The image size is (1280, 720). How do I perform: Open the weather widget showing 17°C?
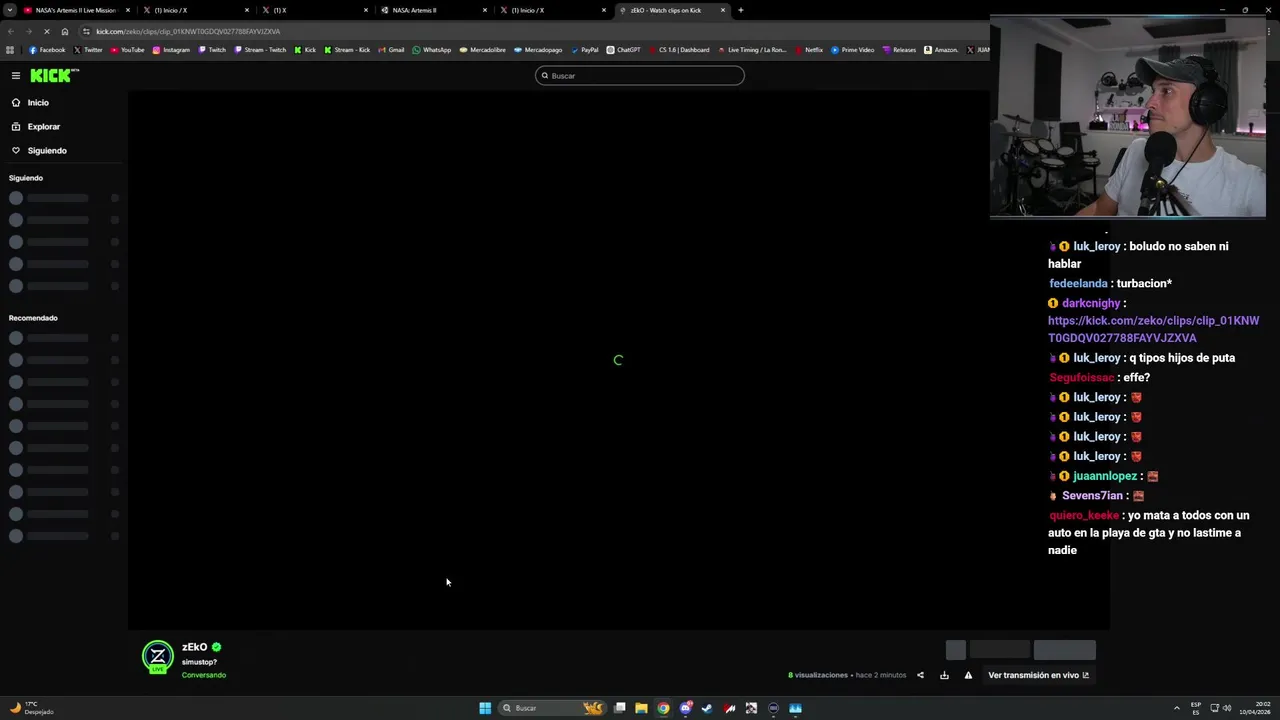(31, 708)
